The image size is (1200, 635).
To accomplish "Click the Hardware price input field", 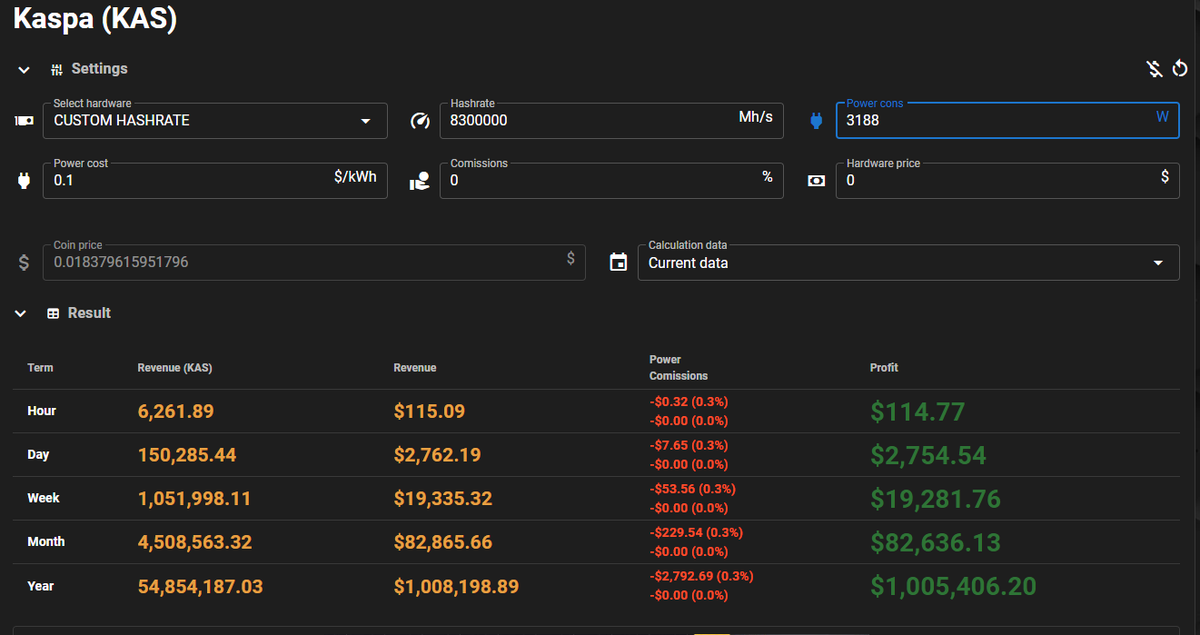I will tap(1008, 181).
